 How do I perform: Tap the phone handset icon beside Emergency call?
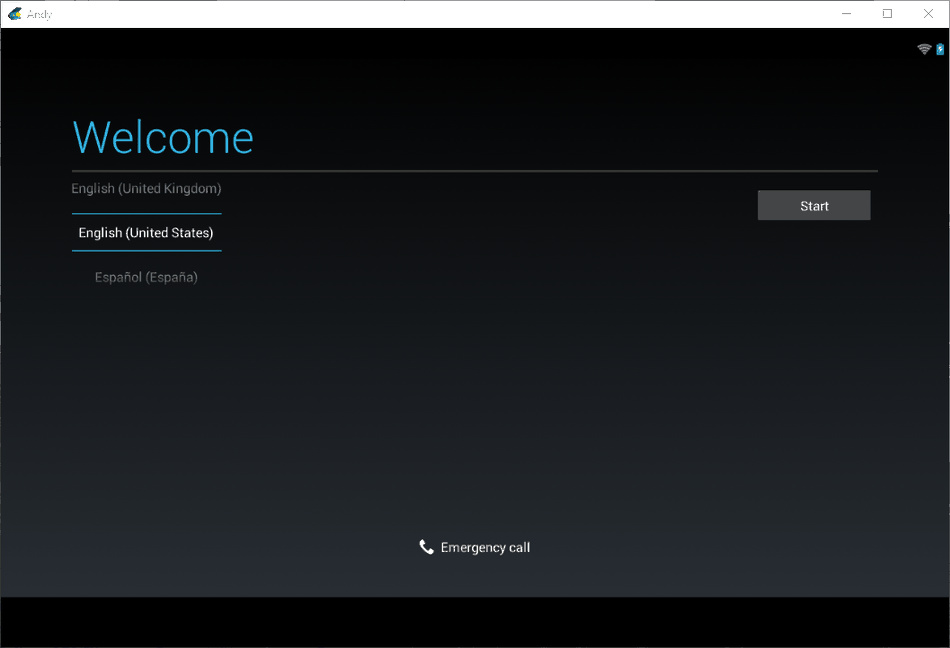[x=427, y=547]
